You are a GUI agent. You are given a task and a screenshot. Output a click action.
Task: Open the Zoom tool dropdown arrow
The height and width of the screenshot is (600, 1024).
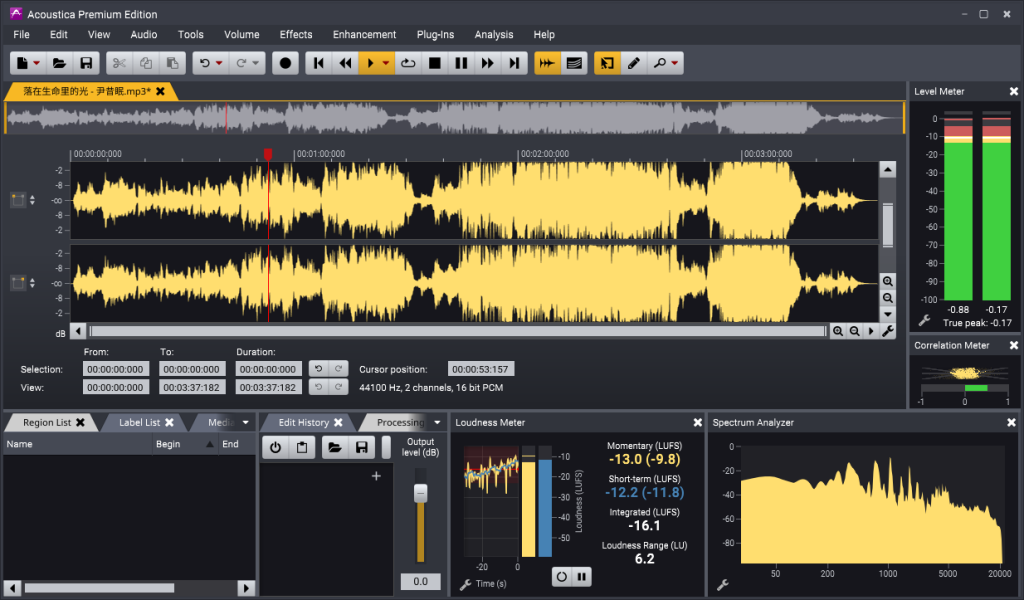tap(675, 63)
